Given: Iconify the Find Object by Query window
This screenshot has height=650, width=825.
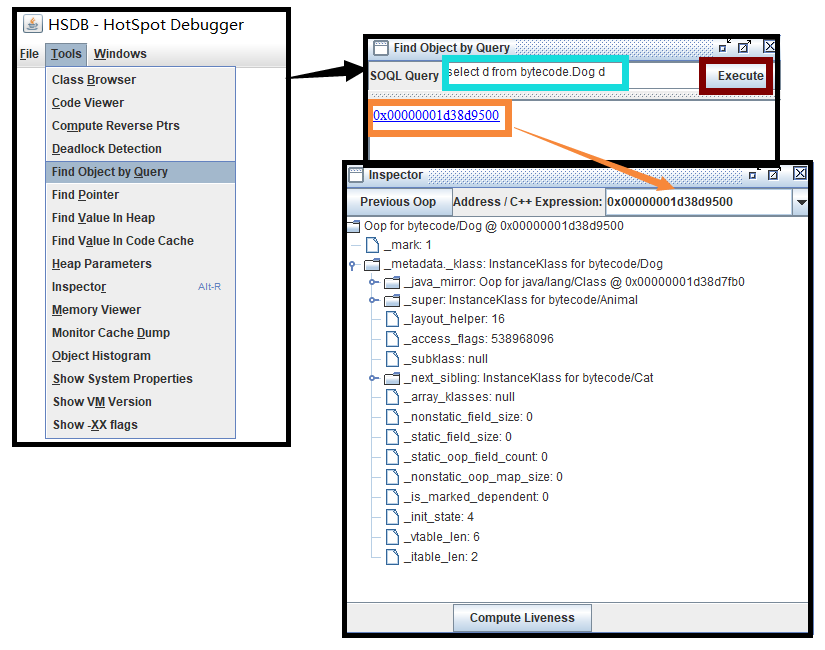Looking at the screenshot, I should [724, 46].
